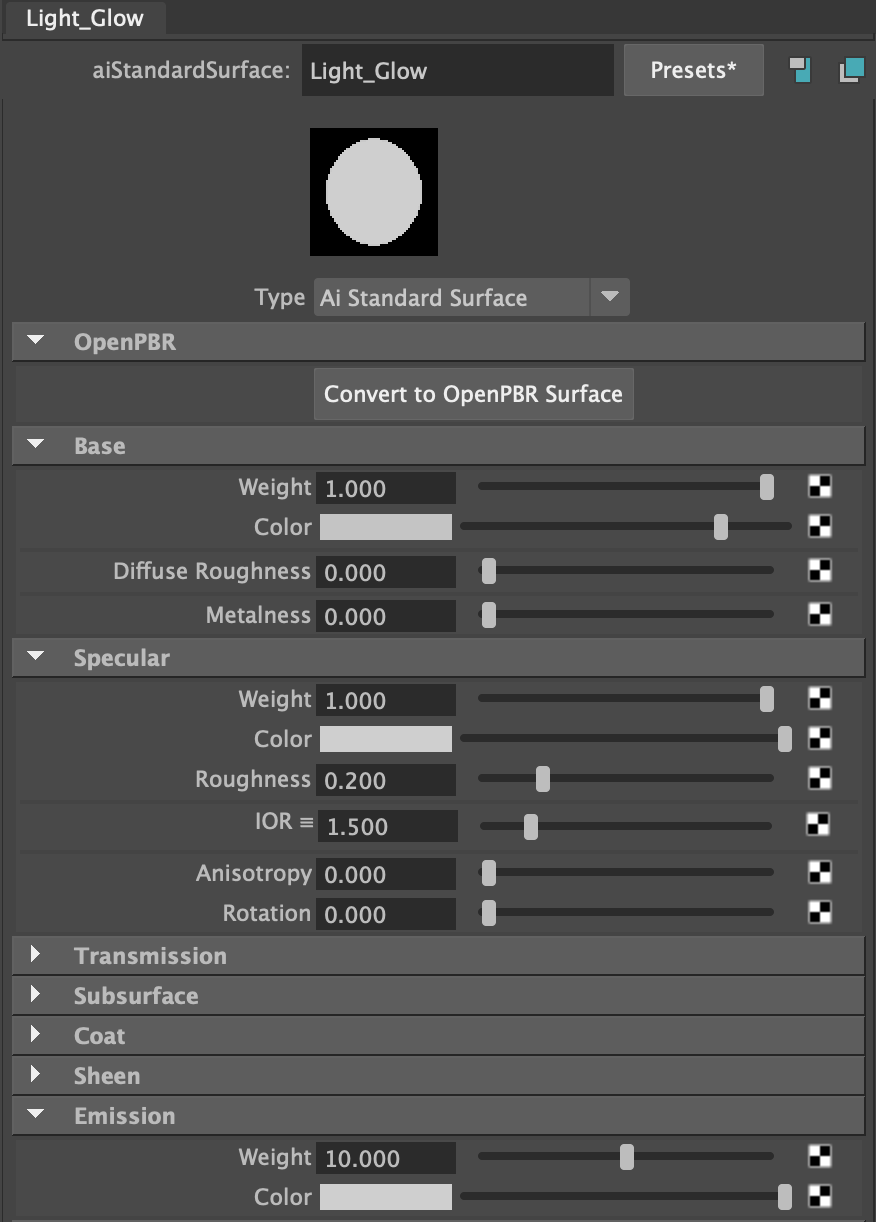Click the output connection icon at top right
Image resolution: width=876 pixels, height=1222 pixels.
851,70
